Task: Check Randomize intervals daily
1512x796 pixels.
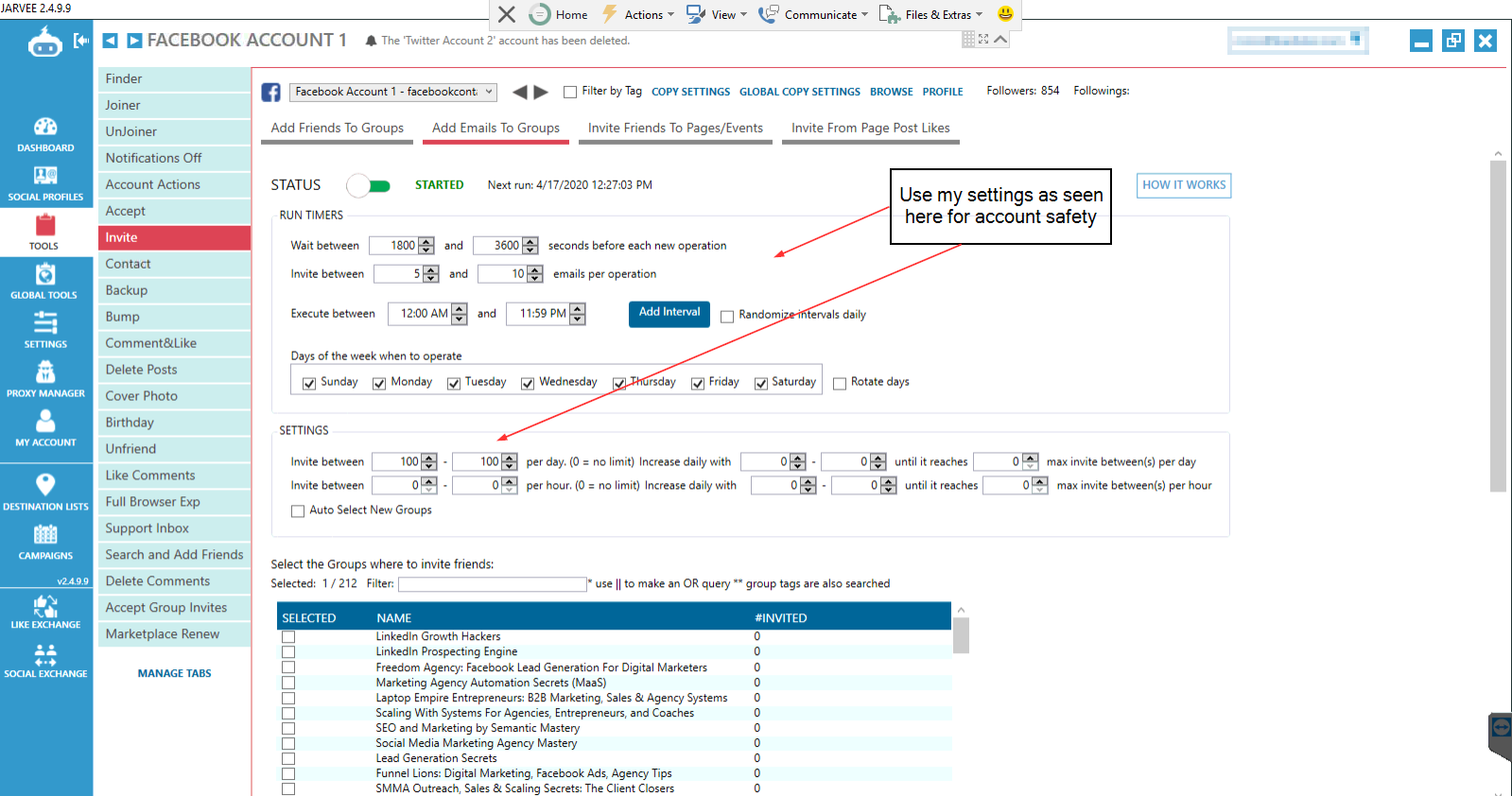Action: [x=727, y=316]
